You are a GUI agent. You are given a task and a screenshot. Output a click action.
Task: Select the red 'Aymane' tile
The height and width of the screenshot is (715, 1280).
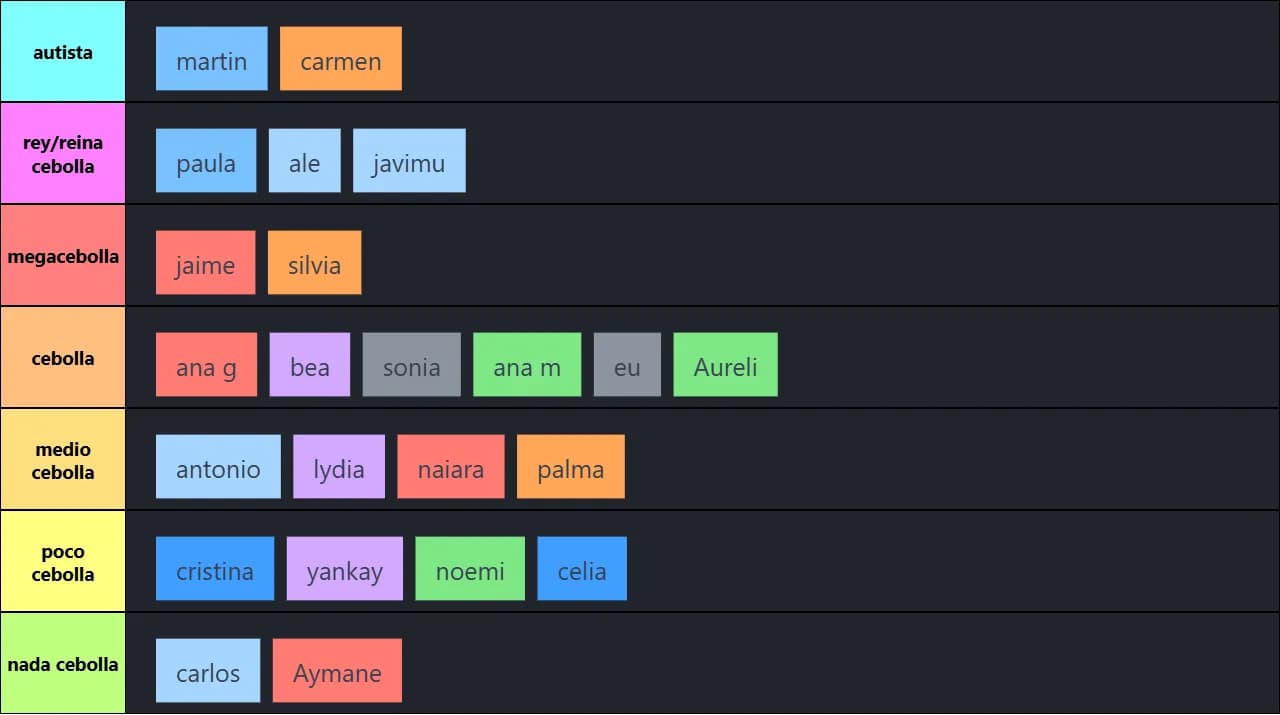point(337,671)
